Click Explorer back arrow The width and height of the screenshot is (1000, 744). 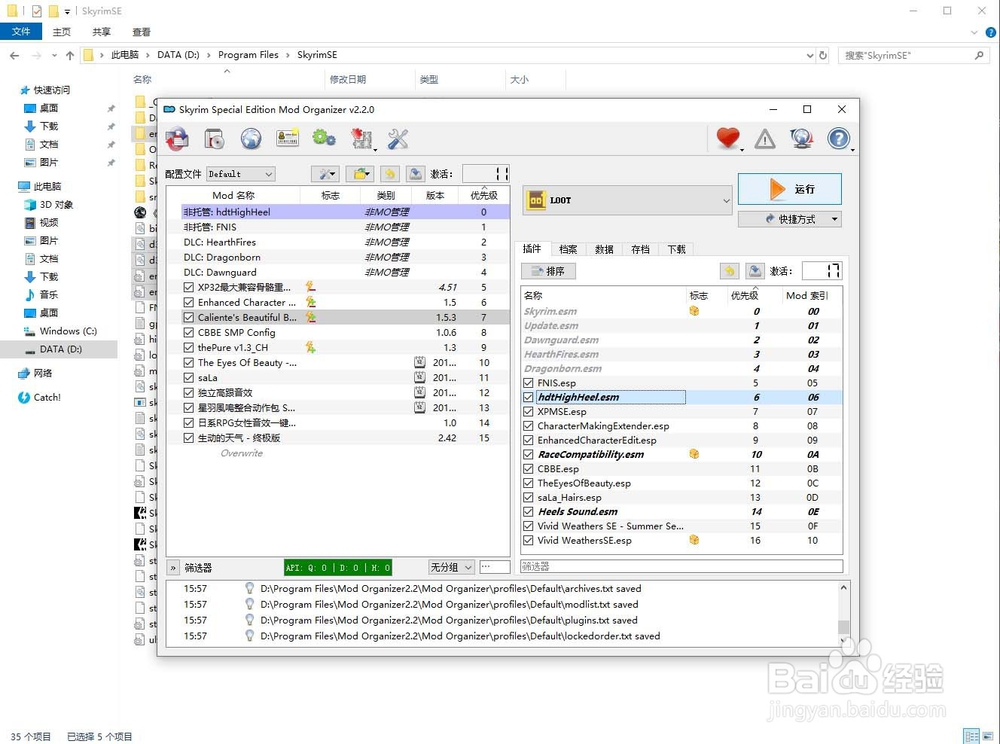coord(15,55)
